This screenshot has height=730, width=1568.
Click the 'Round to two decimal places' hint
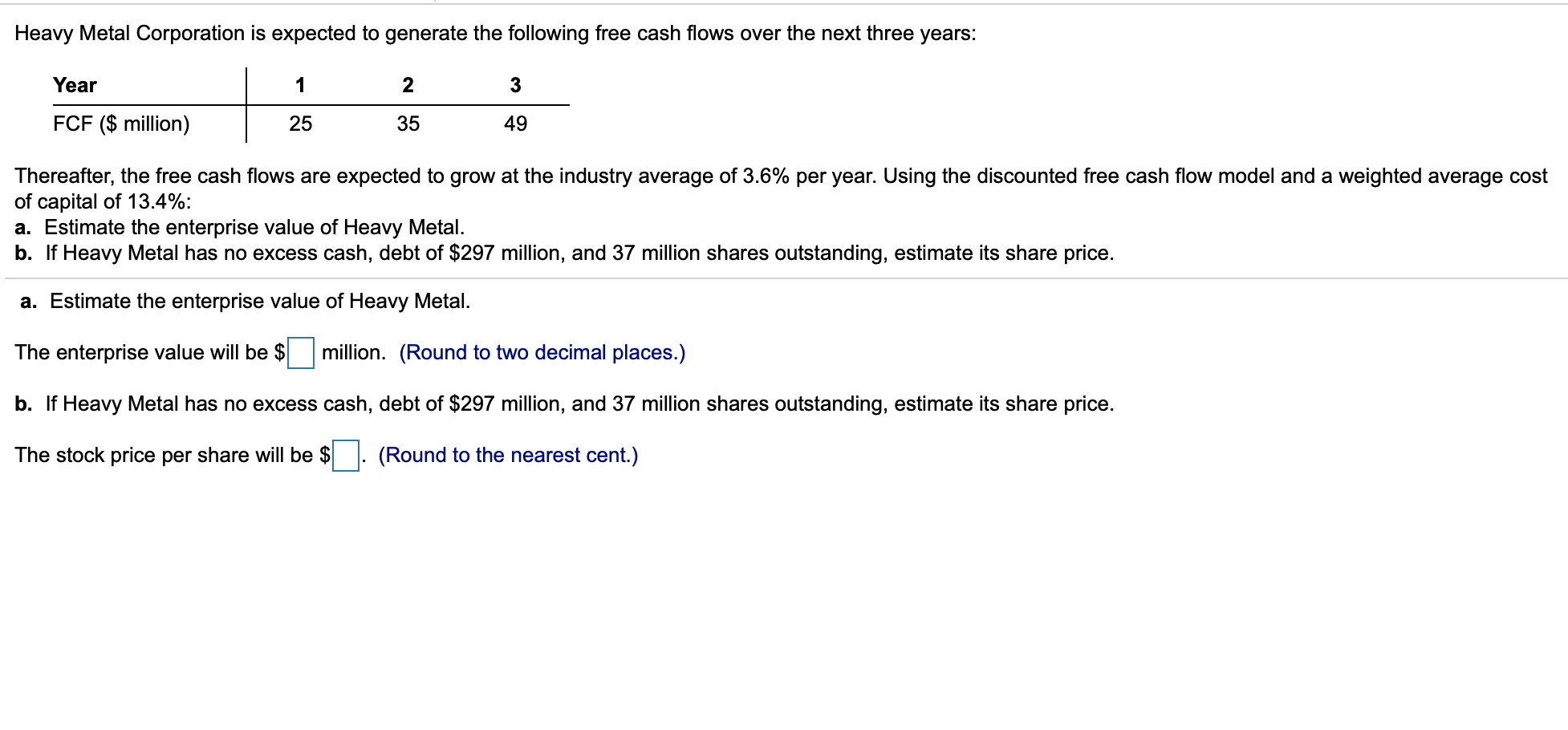(x=542, y=353)
